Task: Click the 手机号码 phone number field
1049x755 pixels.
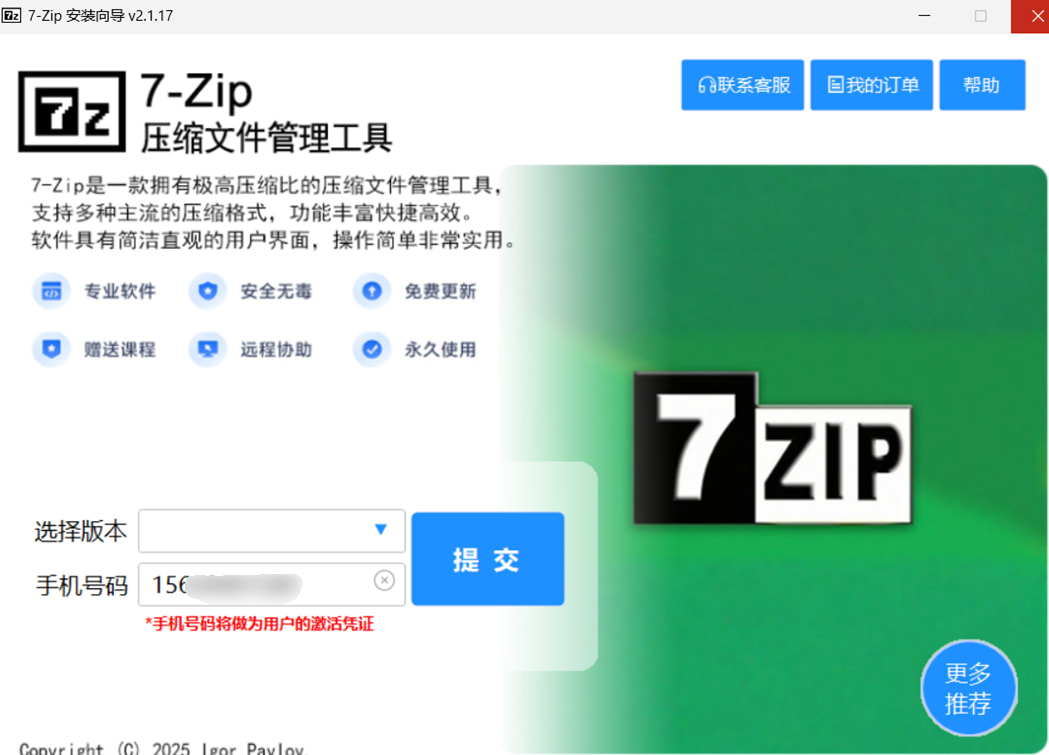Action: [x=272, y=584]
